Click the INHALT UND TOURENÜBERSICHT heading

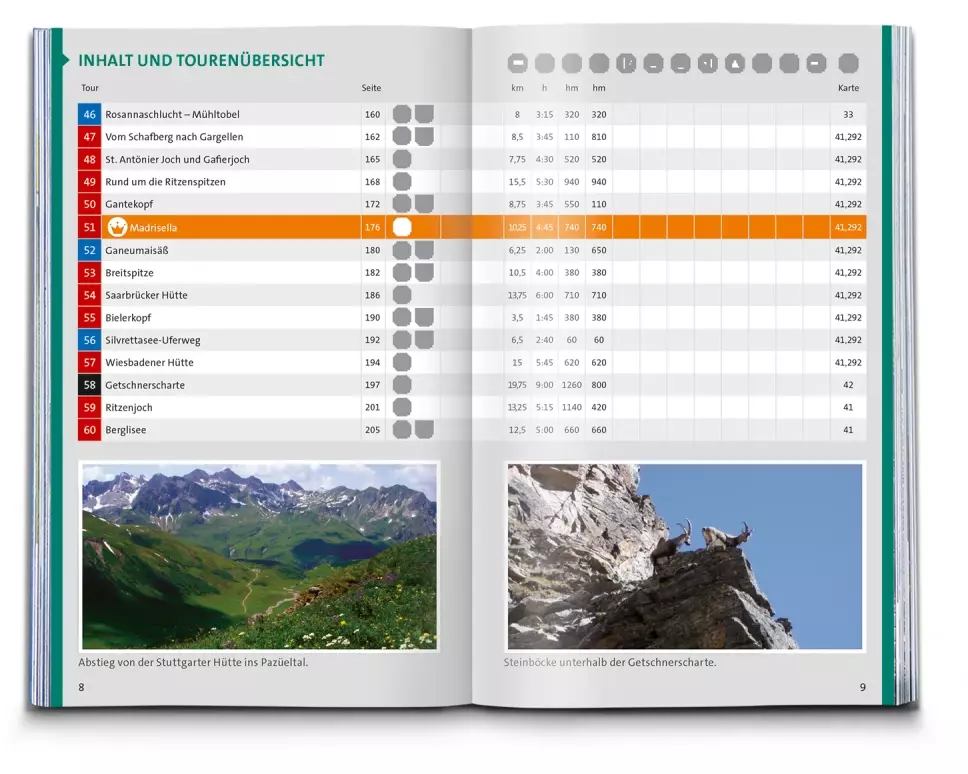coord(201,61)
